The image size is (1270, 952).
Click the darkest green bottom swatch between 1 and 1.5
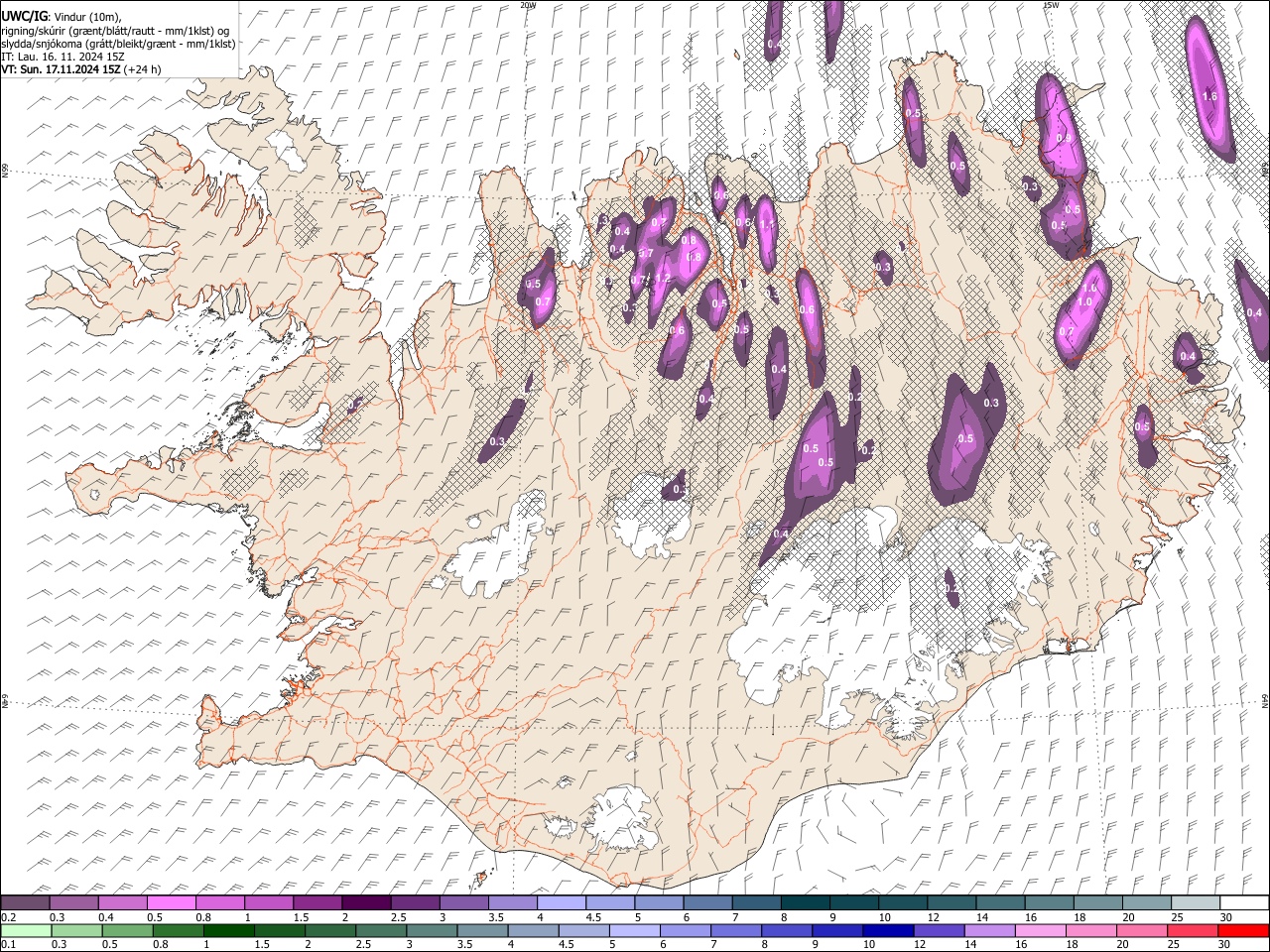click(230, 931)
